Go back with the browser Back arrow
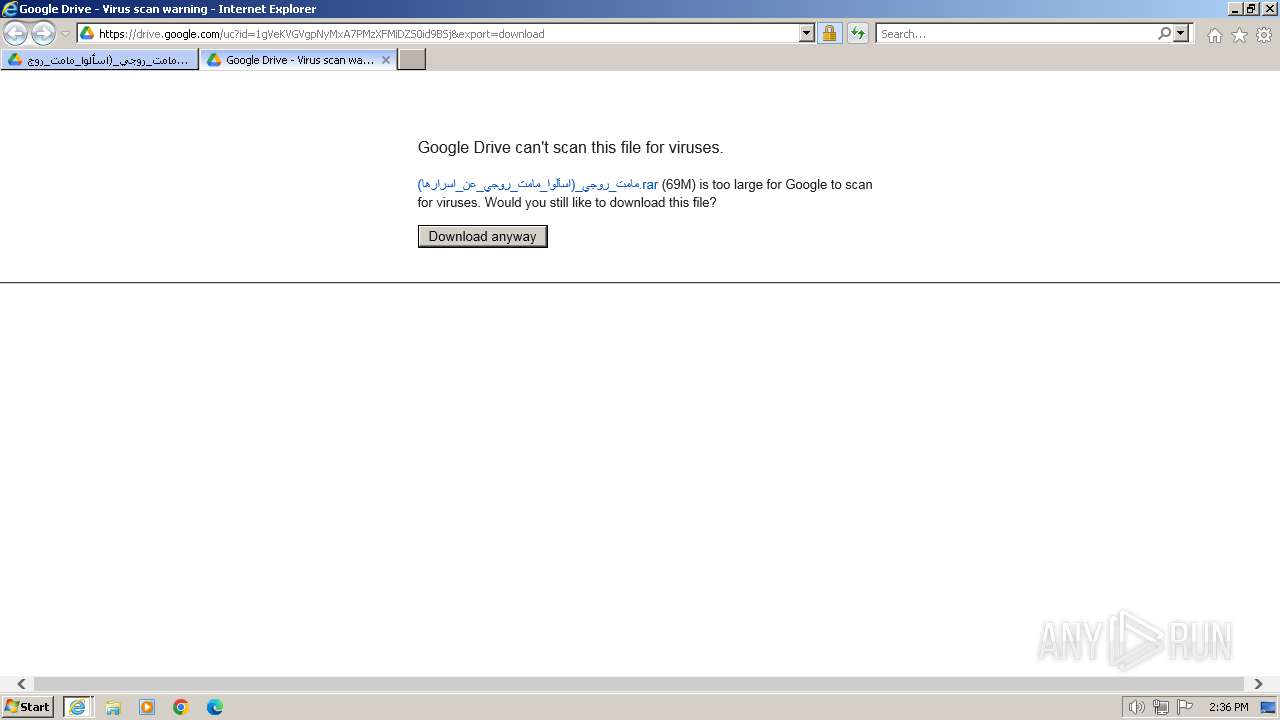 [x=16, y=33]
